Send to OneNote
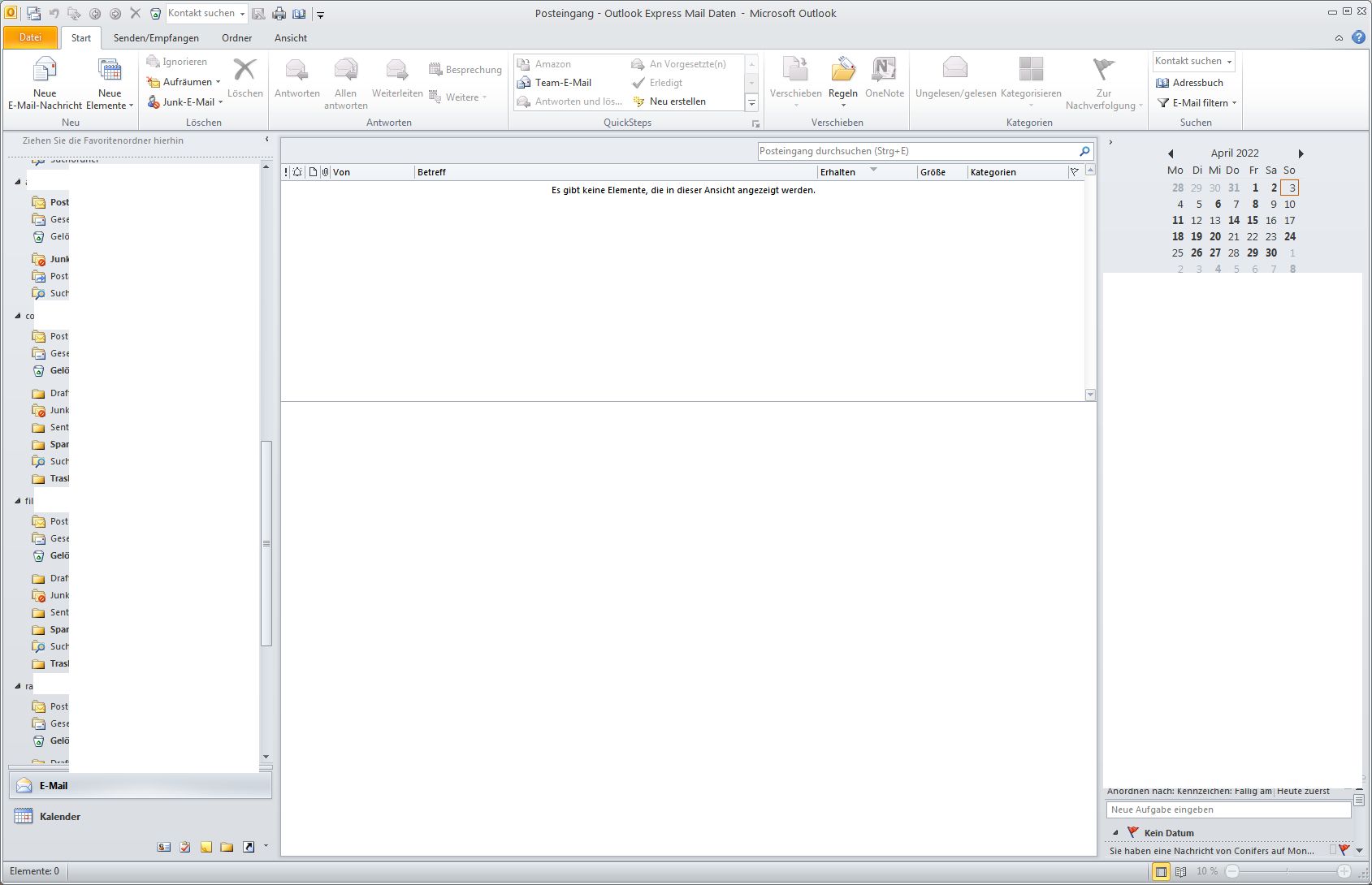The height and width of the screenshot is (885, 1372). pos(884,78)
